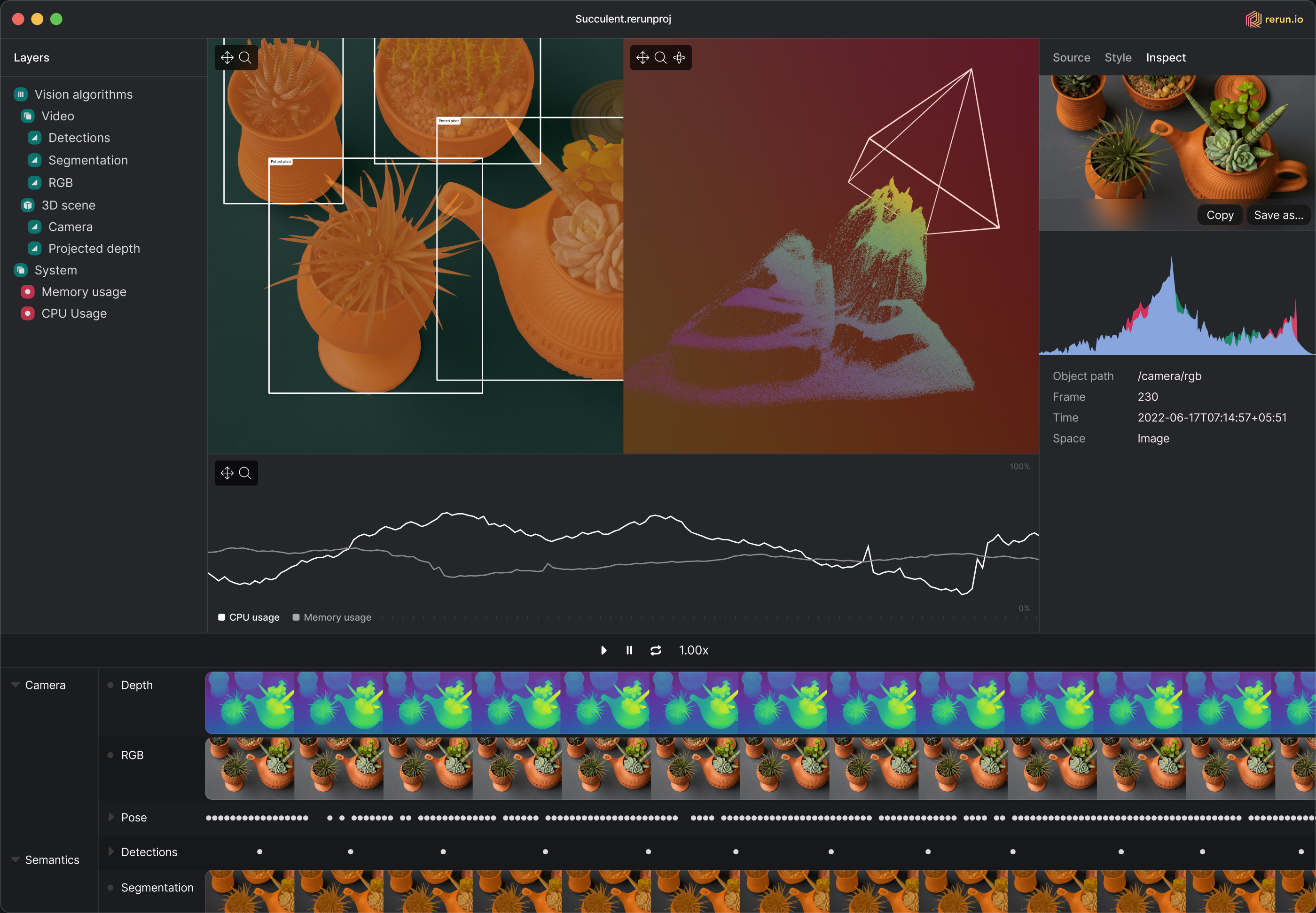Screen dimensions: 1316x913
Task: Switch to the Source tab
Action: (x=1071, y=57)
